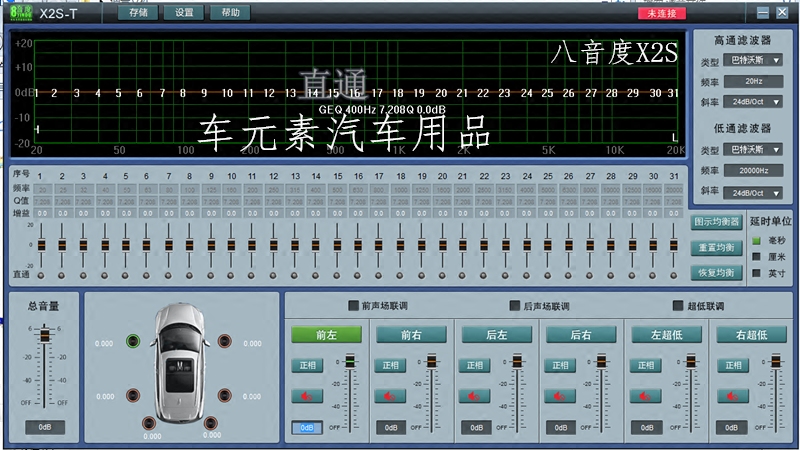Mute the 右超低 channel with speaker icon

(x=729, y=396)
